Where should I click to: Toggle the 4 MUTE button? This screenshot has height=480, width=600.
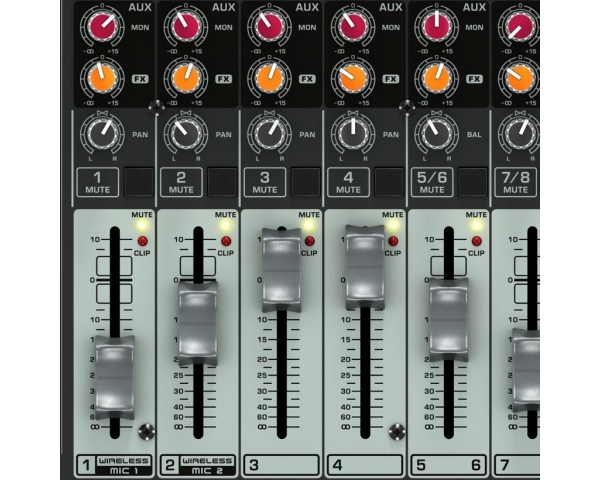point(348,182)
